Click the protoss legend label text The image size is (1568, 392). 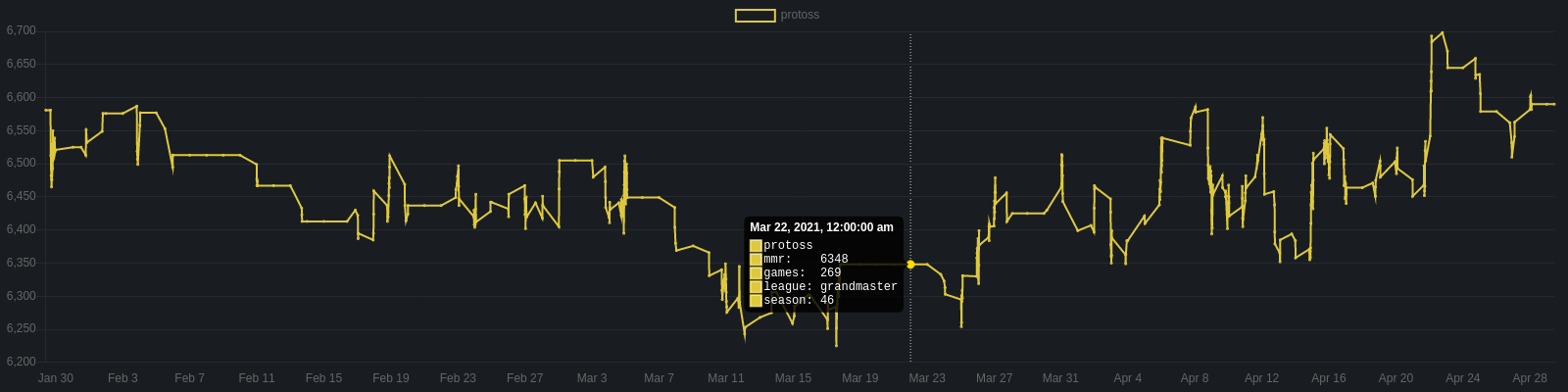tap(800, 16)
